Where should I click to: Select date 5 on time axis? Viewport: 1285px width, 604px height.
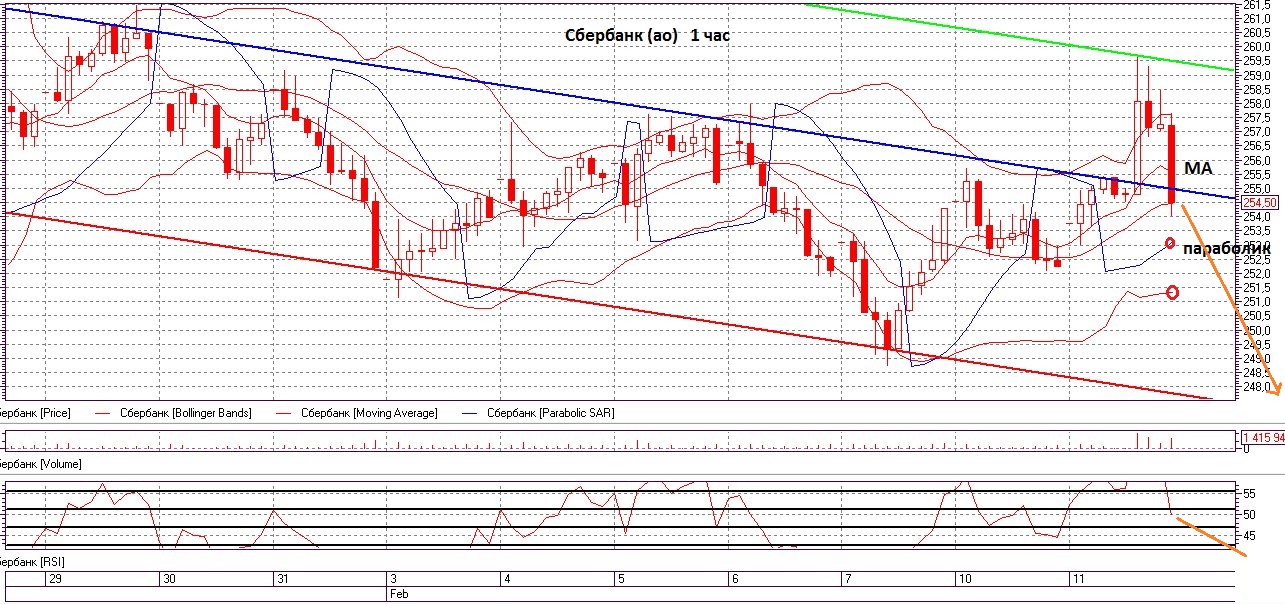(x=621, y=579)
